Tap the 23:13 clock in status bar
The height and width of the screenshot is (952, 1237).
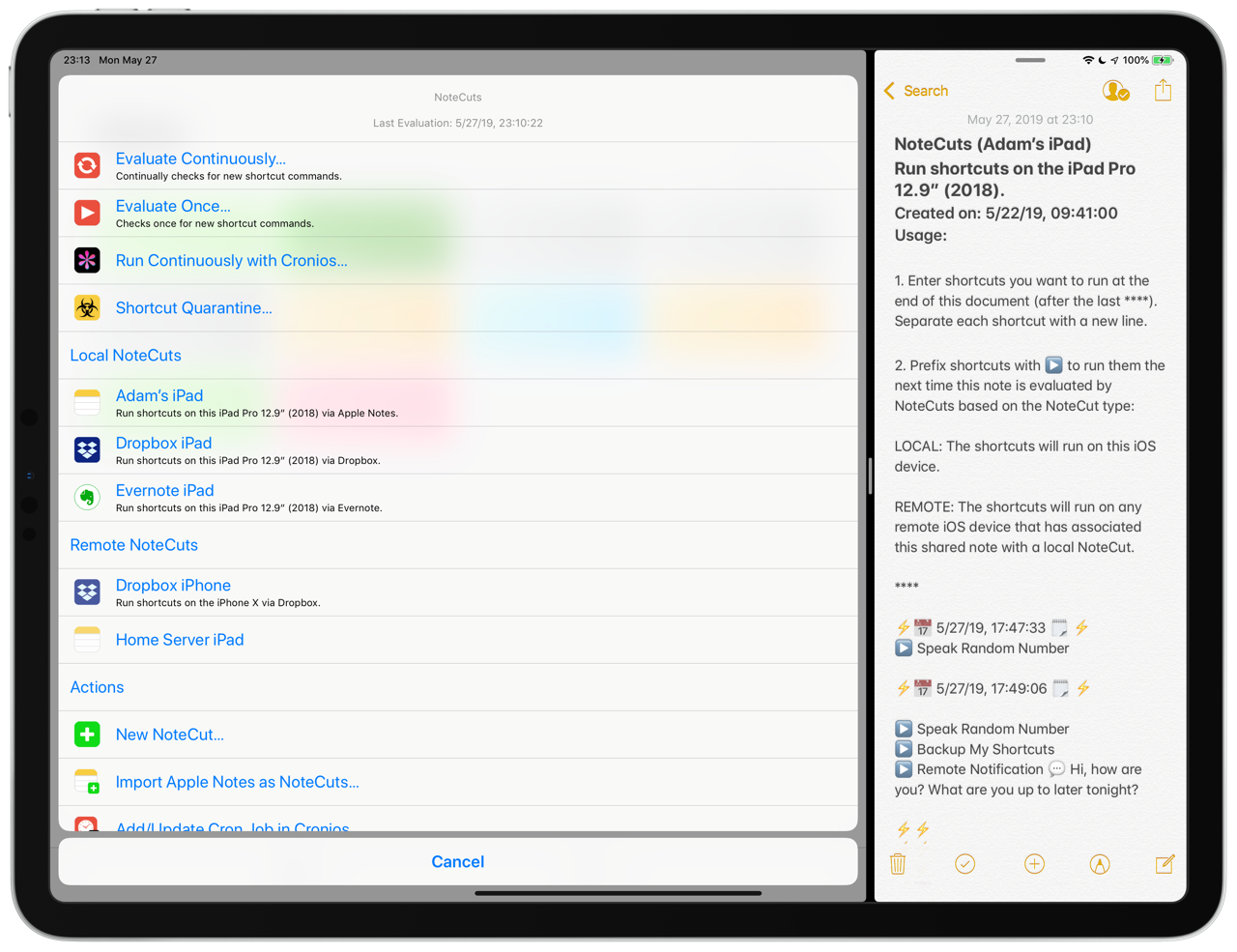(76, 60)
